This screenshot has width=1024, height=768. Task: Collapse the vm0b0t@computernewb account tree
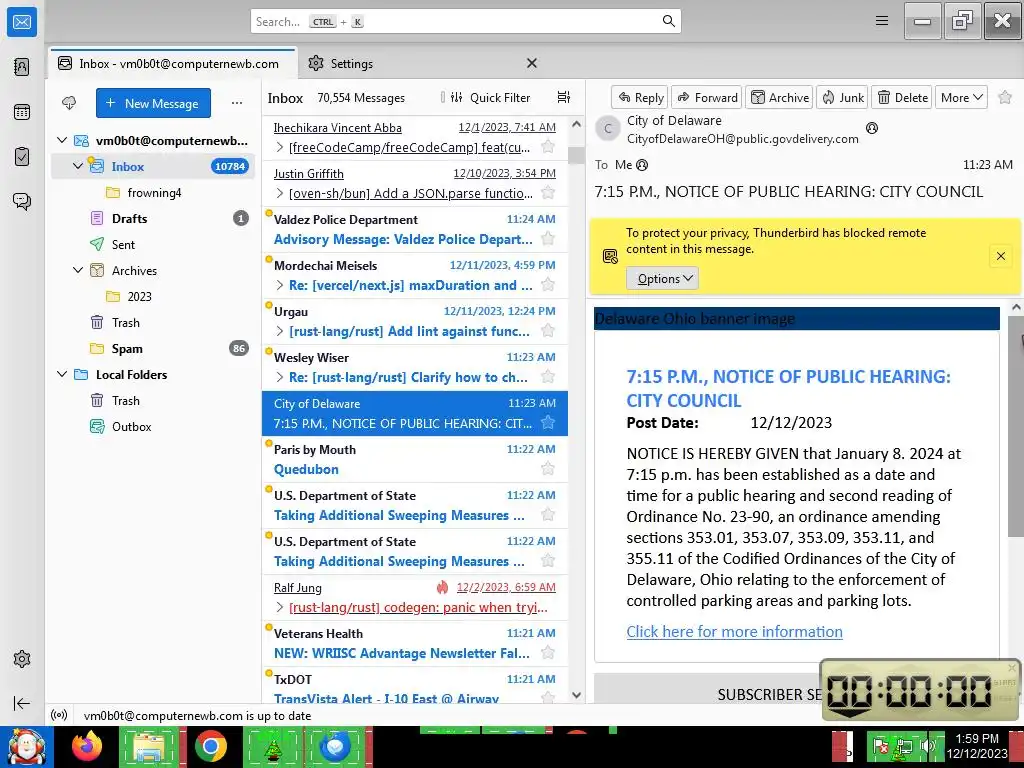coord(62,140)
